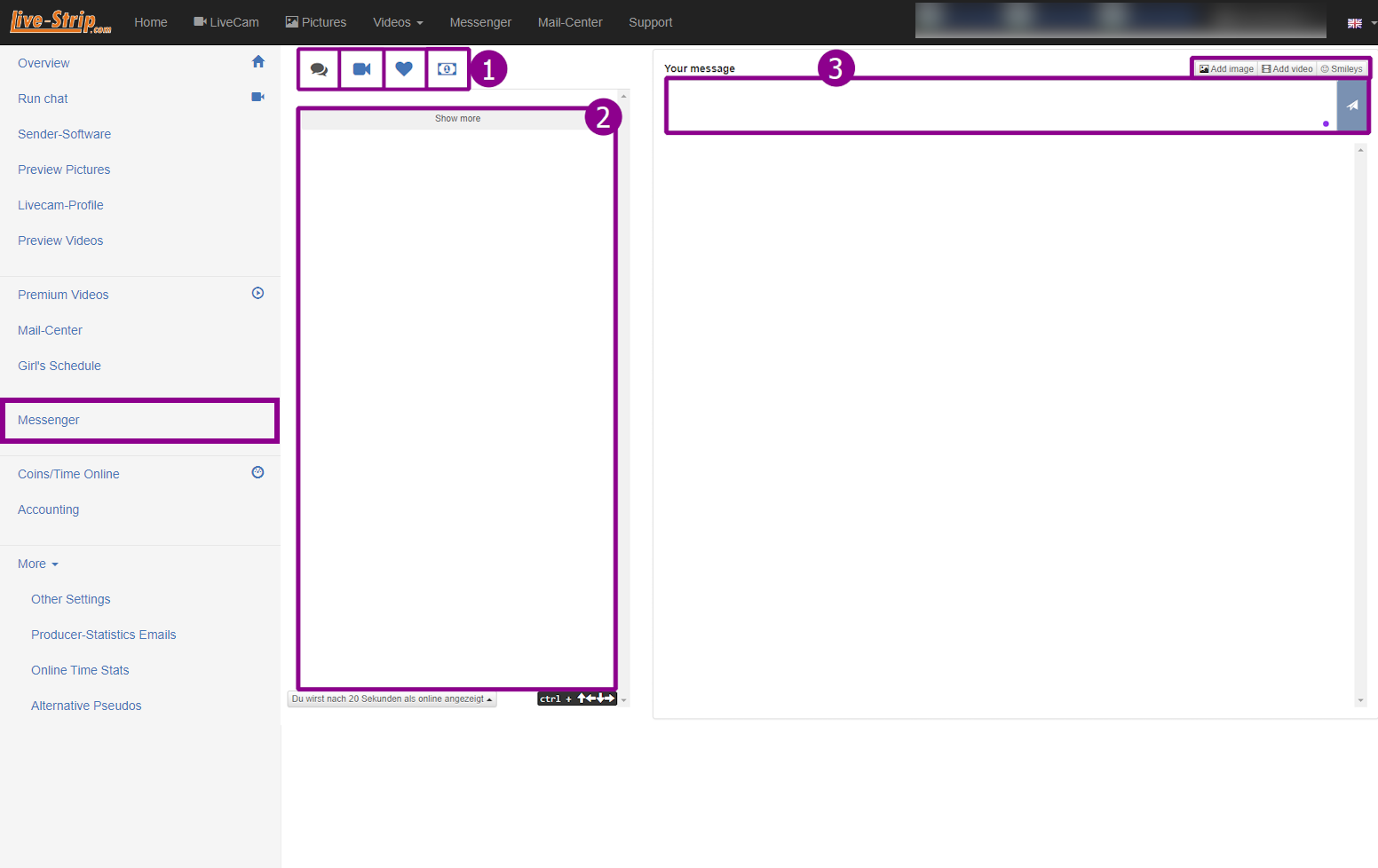Click Show more in conversation list
Screen dimensions: 1378x868
coord(457,119)
